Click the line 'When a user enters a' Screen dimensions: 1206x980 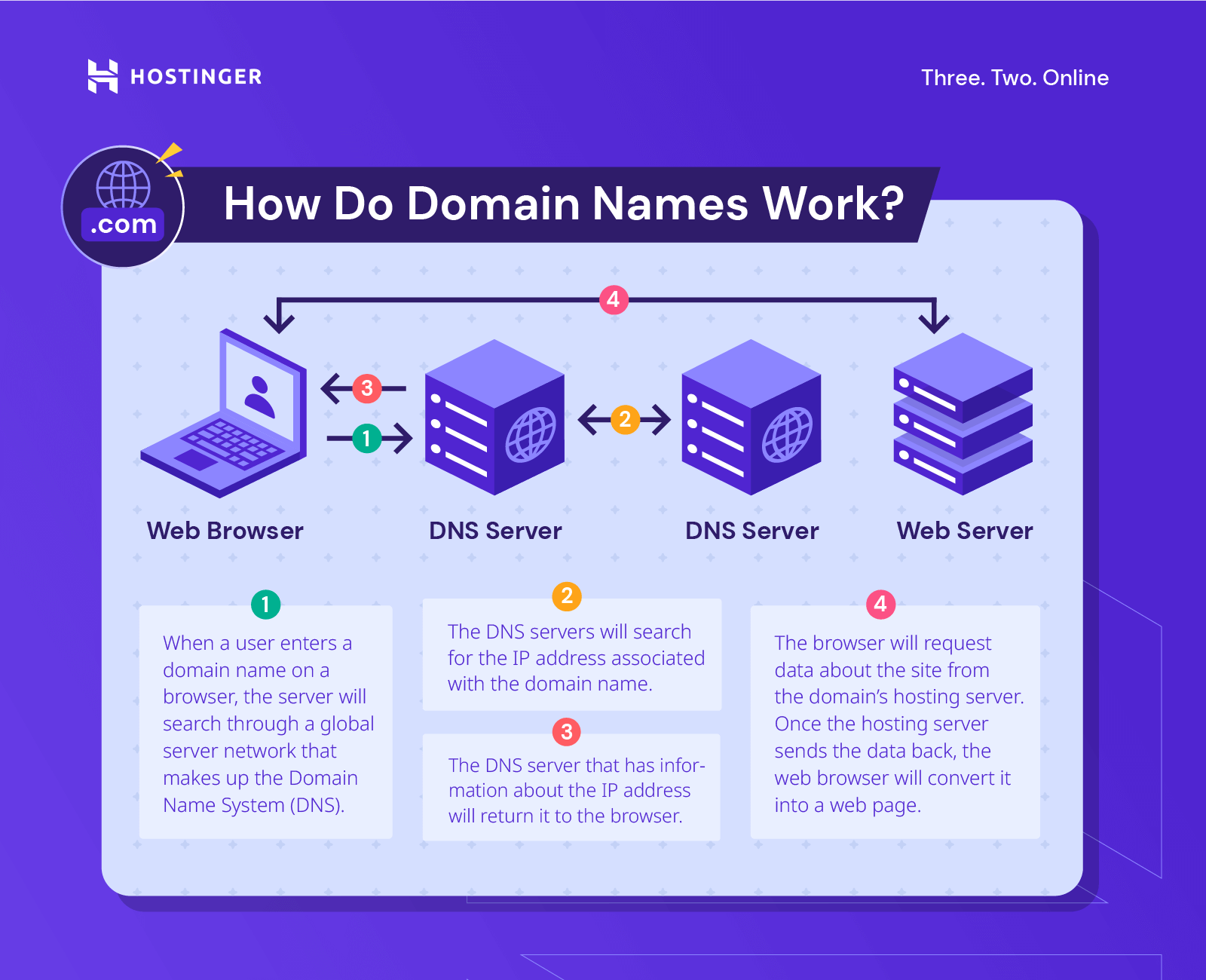[x=257, y=643]
